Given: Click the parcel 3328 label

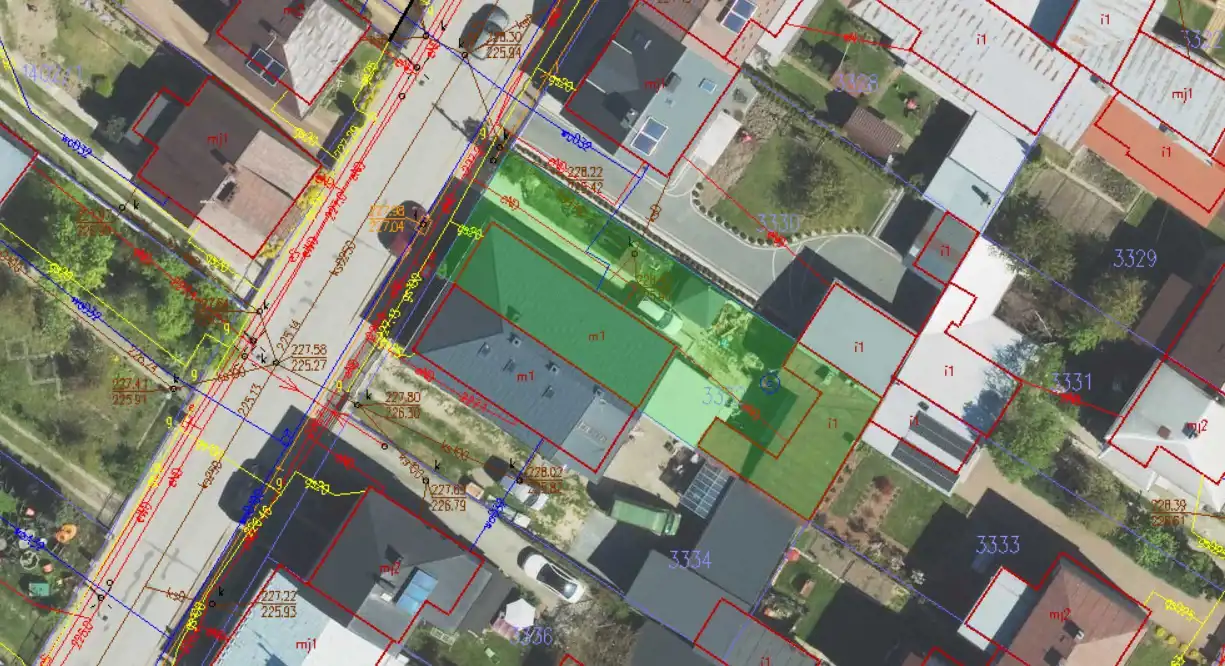Looking at the screenshot, I should (x=857, y=83).
